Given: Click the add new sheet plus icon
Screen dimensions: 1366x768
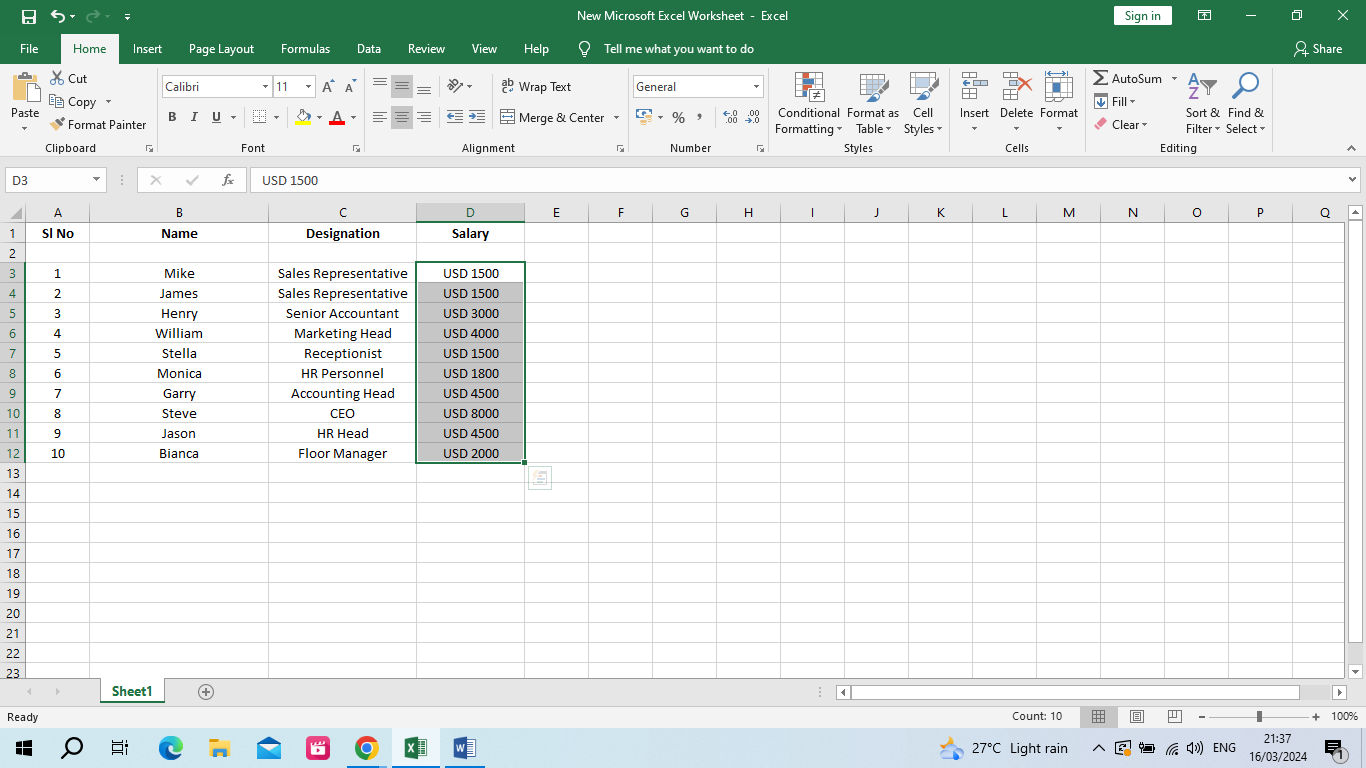Looking at the screenshot, I should [206, 691].
